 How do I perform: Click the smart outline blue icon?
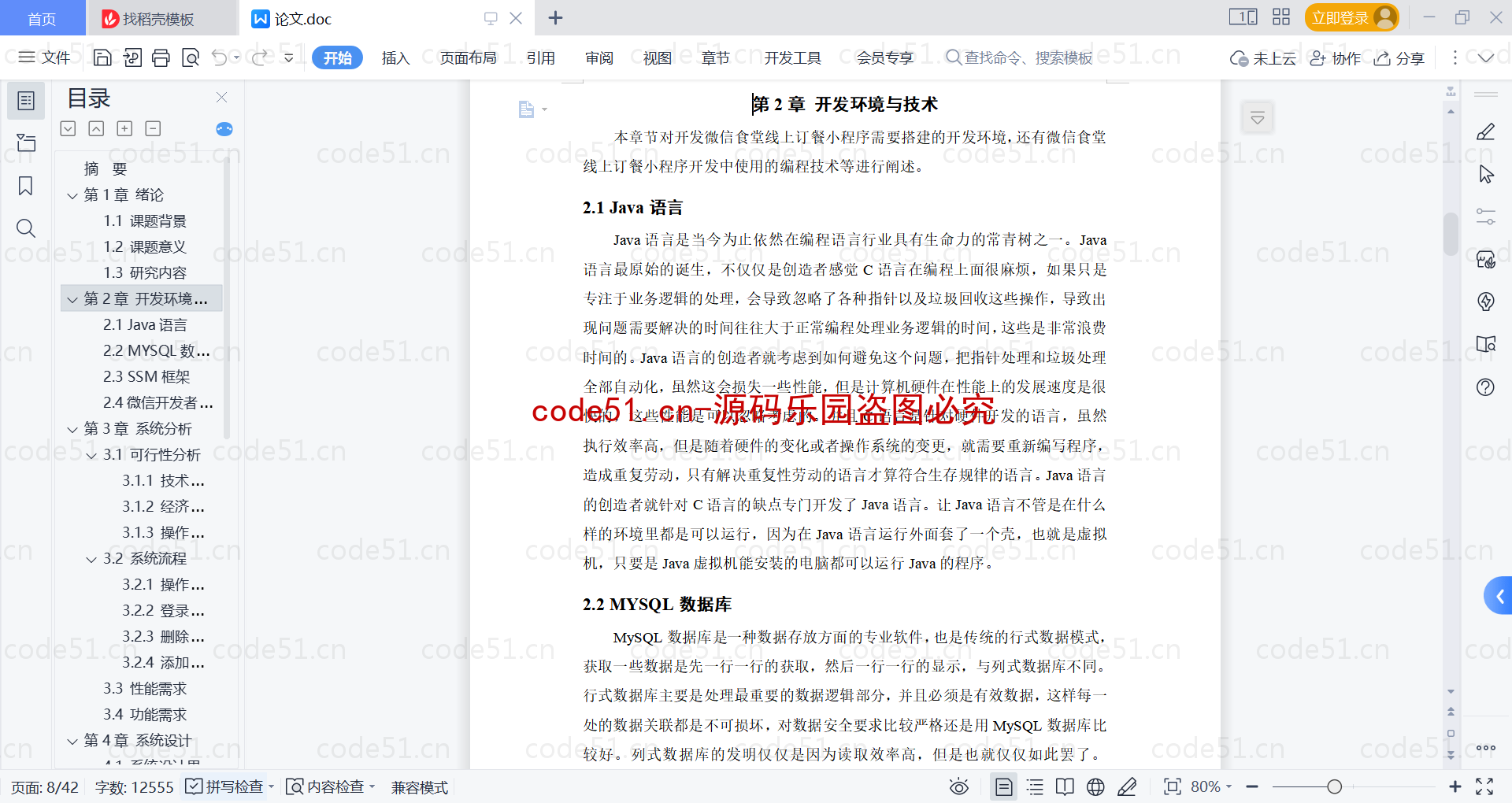(x=224, y=129)
